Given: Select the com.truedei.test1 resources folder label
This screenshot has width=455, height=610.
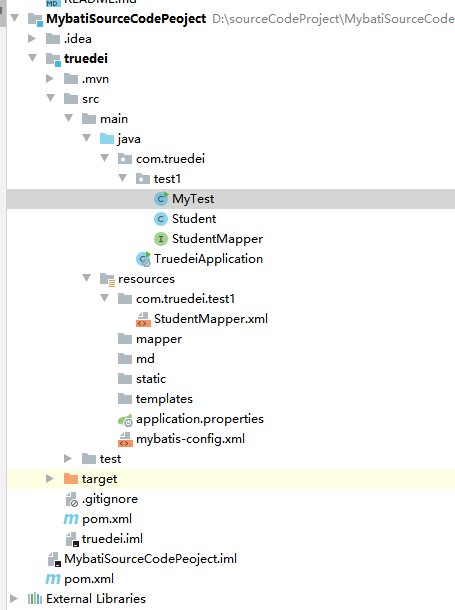Looking at the screenshot, I should pyautogui.click(x=186, y=299).
